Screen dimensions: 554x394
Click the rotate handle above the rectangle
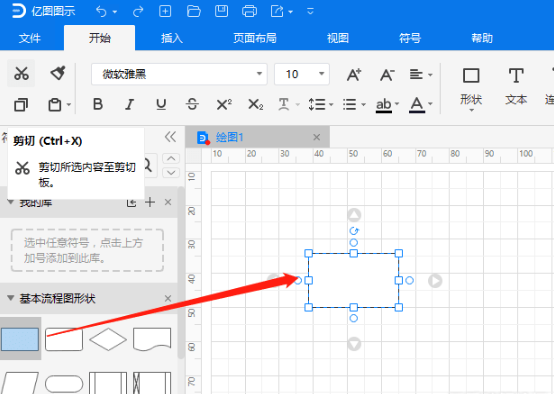[354, 231]
